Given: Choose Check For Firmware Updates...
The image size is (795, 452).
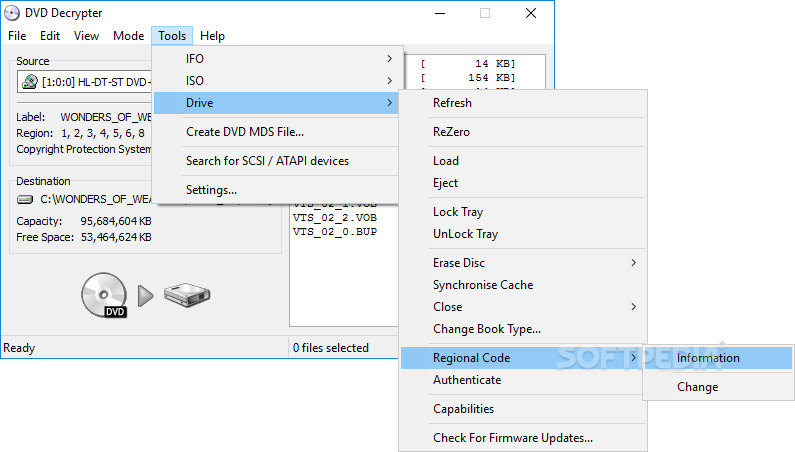Looking at the screenshot, I should pos(523,438).
